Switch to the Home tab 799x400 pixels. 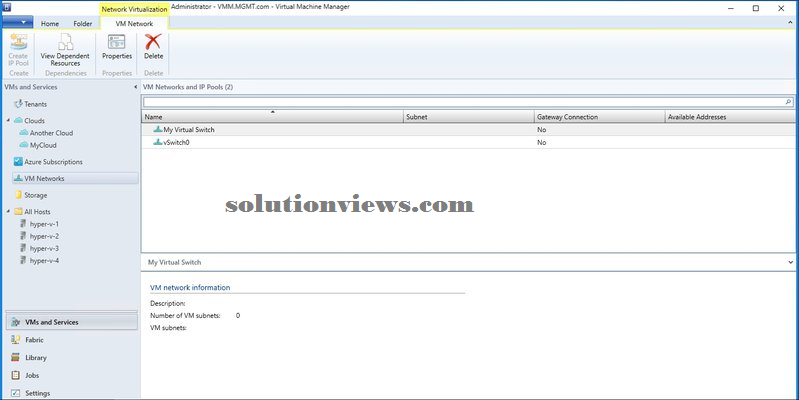[x=49, y=23]
